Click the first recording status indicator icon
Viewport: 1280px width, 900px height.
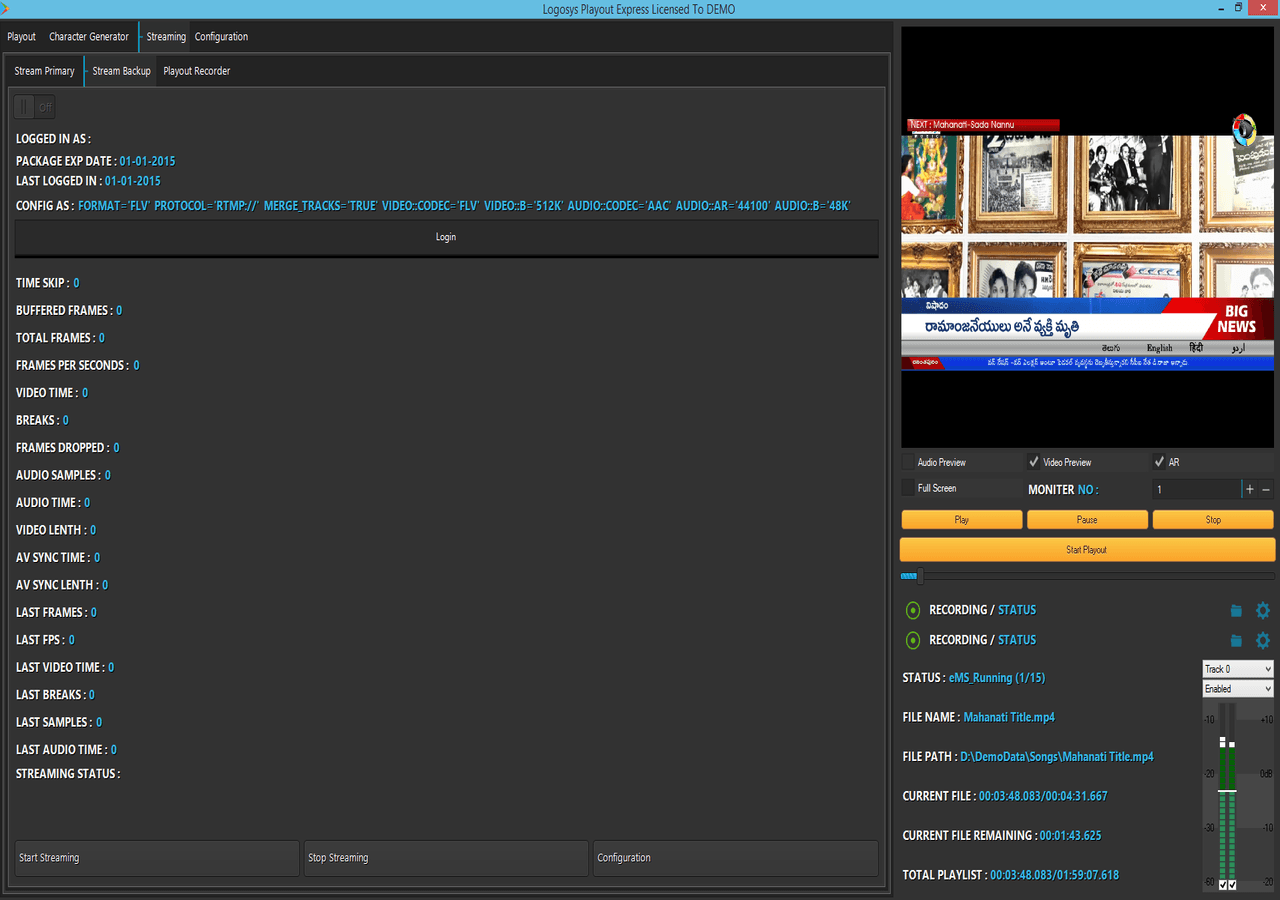[912, 610]
